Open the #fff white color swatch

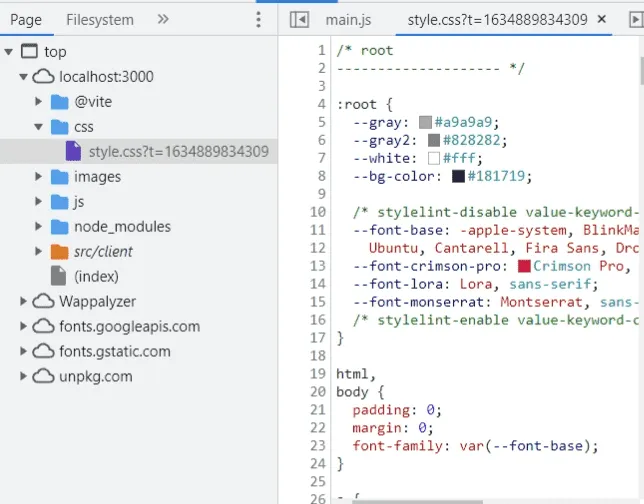coord(434,158)
